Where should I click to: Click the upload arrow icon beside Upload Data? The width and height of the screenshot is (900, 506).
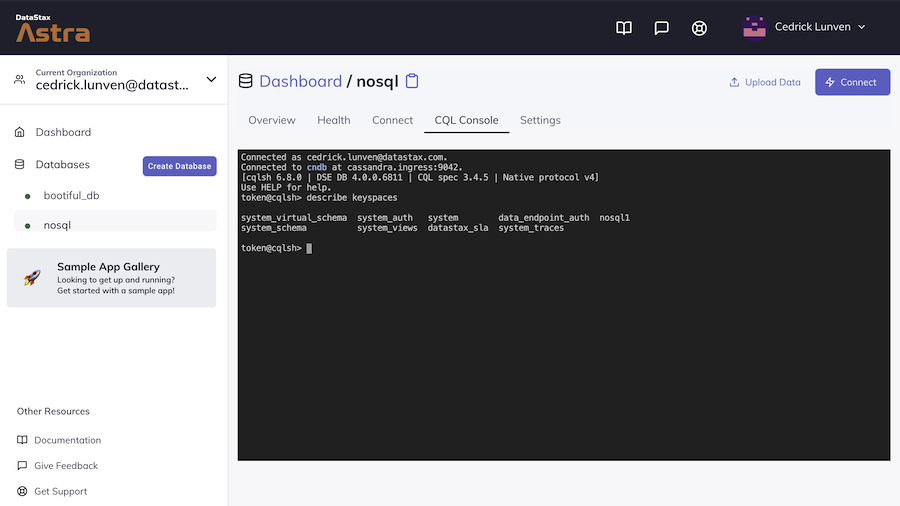(734, 82)
